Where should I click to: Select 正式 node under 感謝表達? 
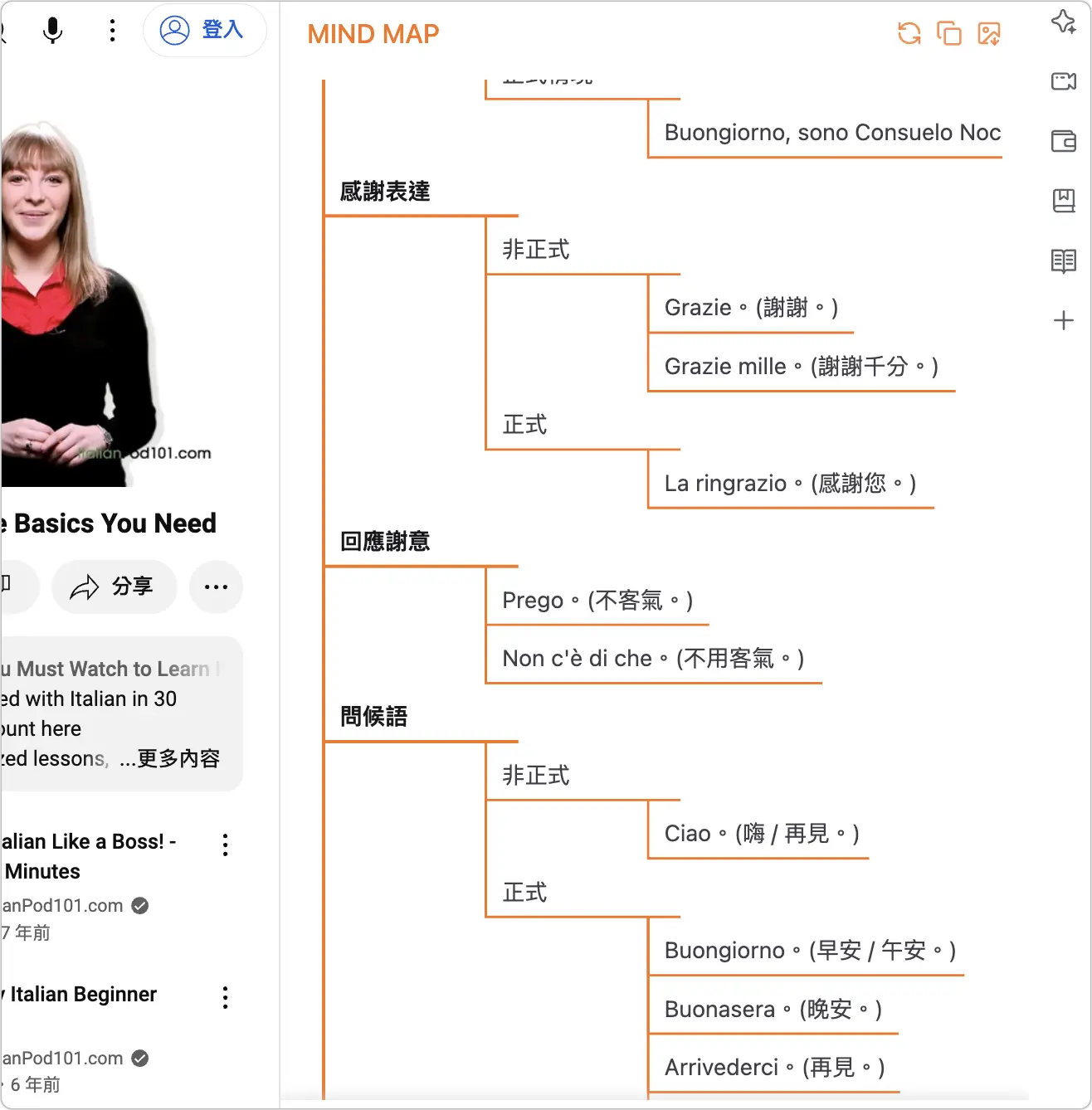(x=524, y=425)
